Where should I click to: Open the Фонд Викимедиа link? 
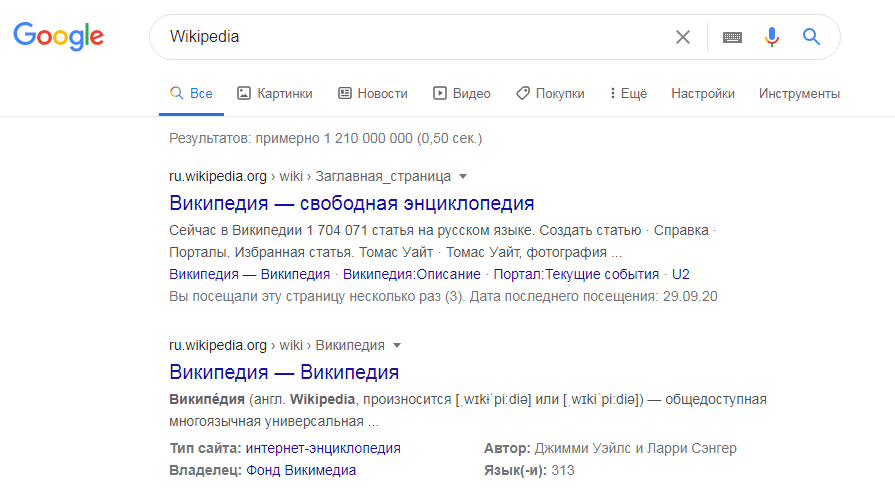coord(301,471)
